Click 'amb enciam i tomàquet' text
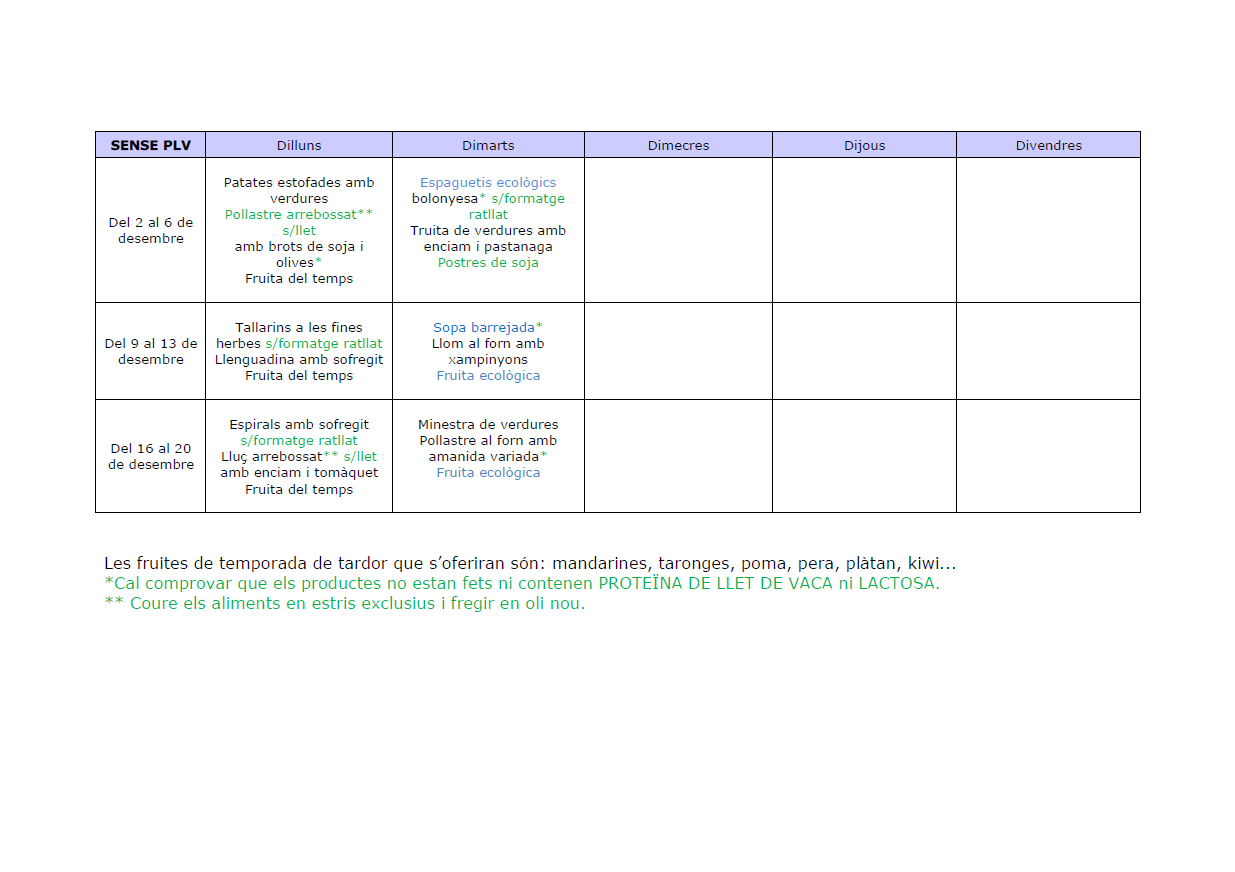1235x872 pixels. coord(299,473)
